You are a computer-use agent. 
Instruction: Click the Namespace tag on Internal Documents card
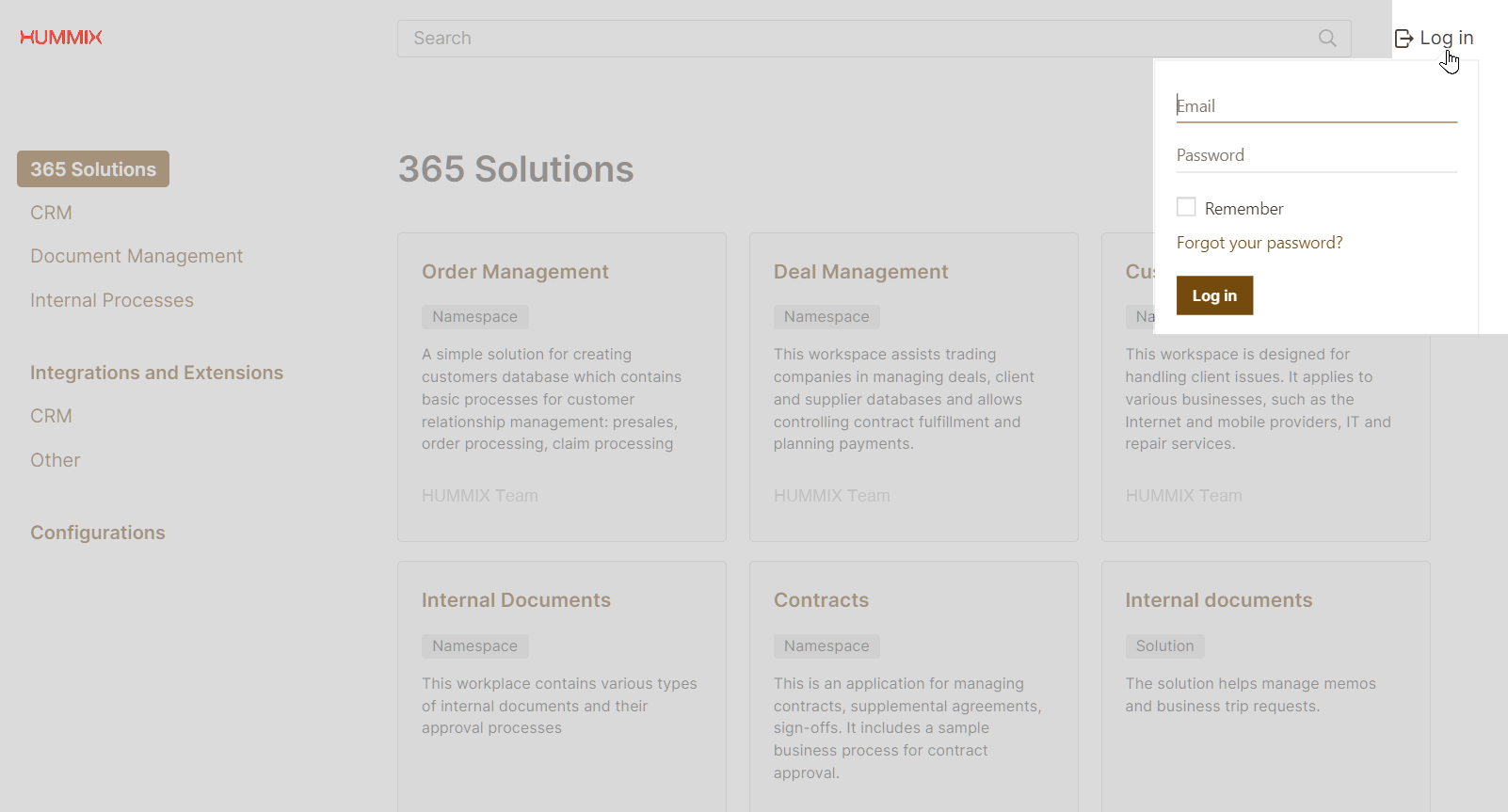point(474,646)
